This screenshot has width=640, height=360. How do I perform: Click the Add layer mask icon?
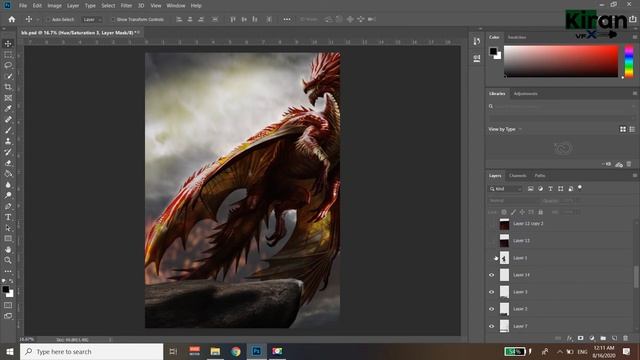pos(580,338)
